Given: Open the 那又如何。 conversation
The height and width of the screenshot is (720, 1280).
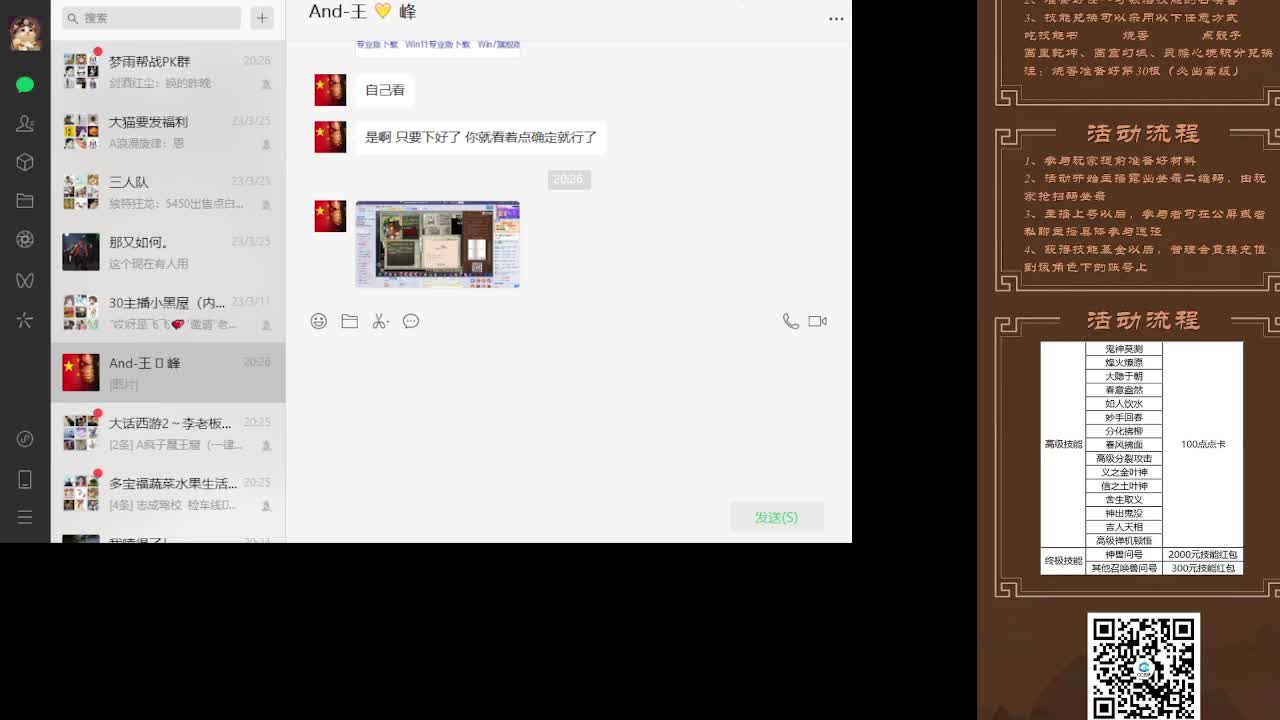Looking at the screenshot, I should point(168,252).
